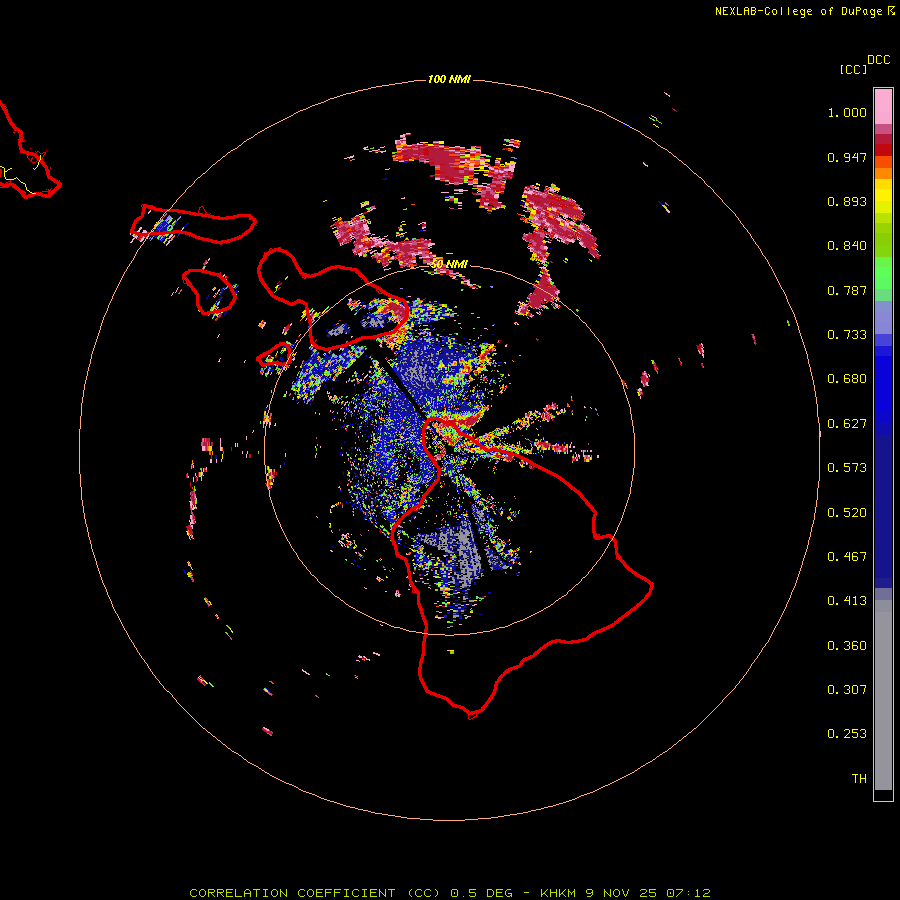Click the 0.520 colorbar value
Screen dimensions: 900x900
point(847,513)
